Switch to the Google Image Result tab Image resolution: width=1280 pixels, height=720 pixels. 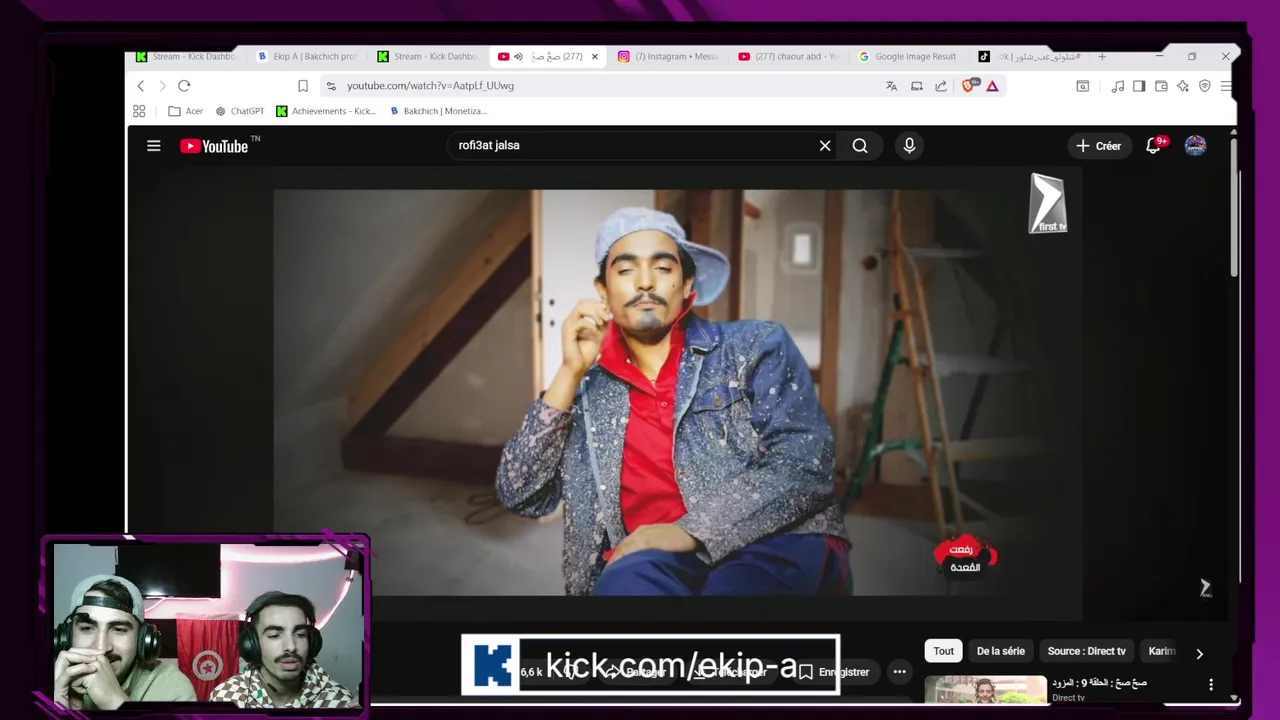(x=908, y=57)
